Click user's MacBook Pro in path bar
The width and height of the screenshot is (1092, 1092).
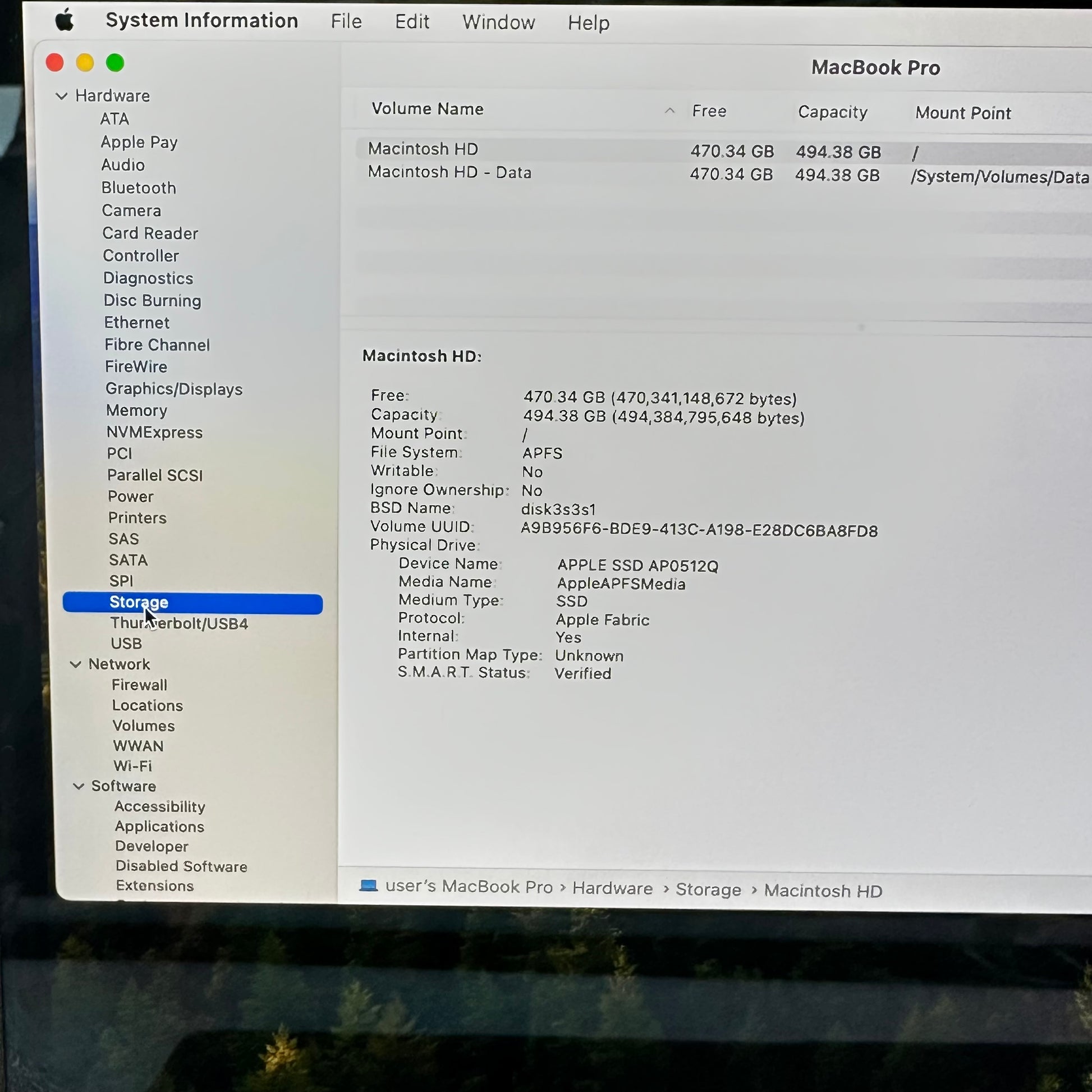pyautogui.click(x=469, y=886)
